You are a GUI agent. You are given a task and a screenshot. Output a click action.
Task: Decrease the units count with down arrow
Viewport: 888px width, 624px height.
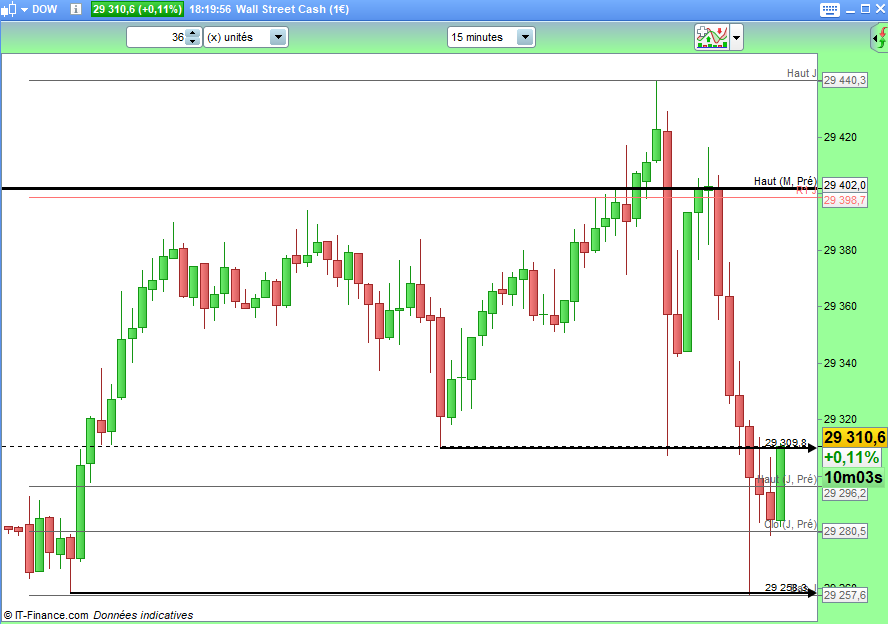click(193, 42)
